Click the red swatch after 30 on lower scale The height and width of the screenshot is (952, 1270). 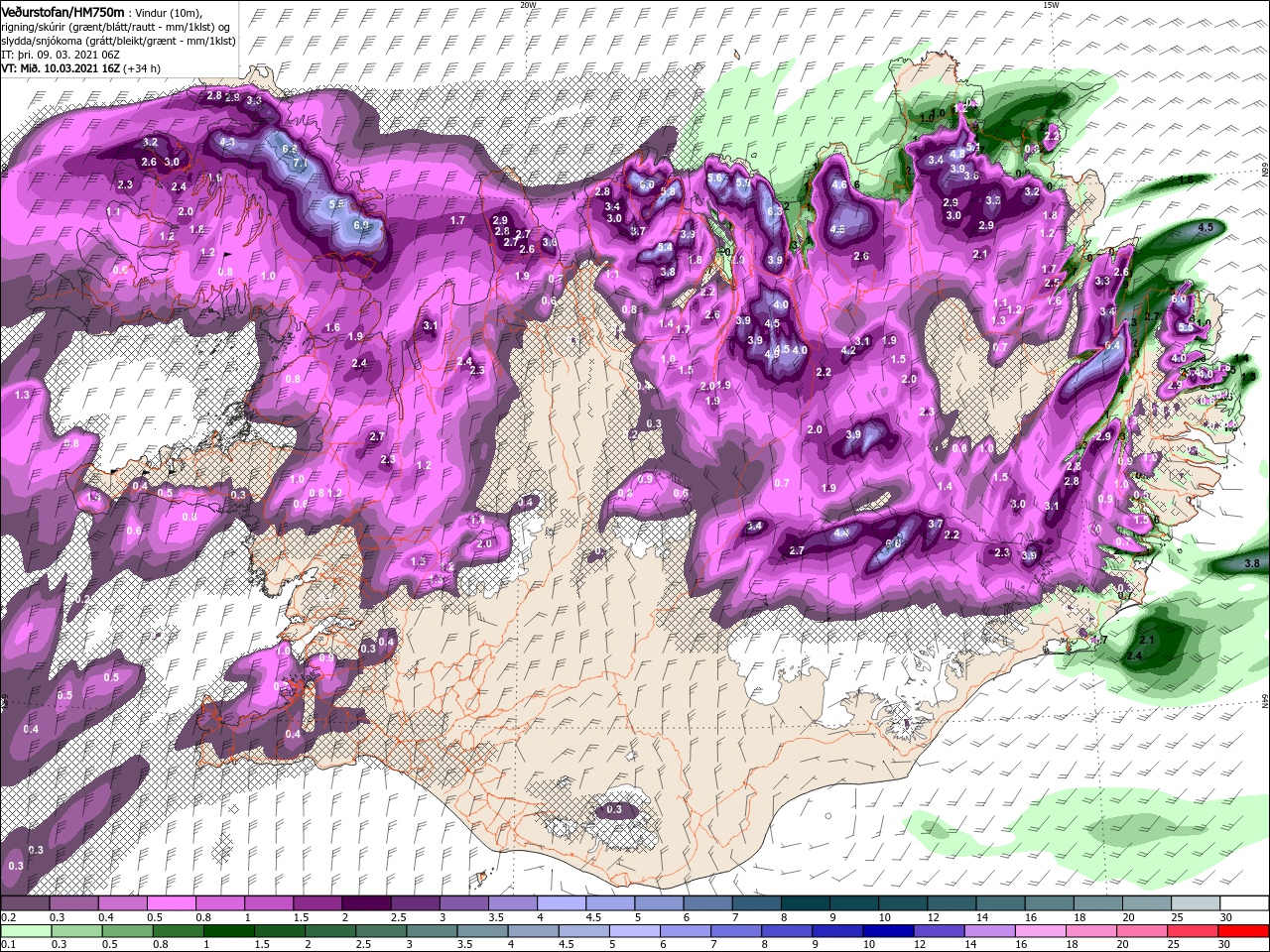[1243, 931]
